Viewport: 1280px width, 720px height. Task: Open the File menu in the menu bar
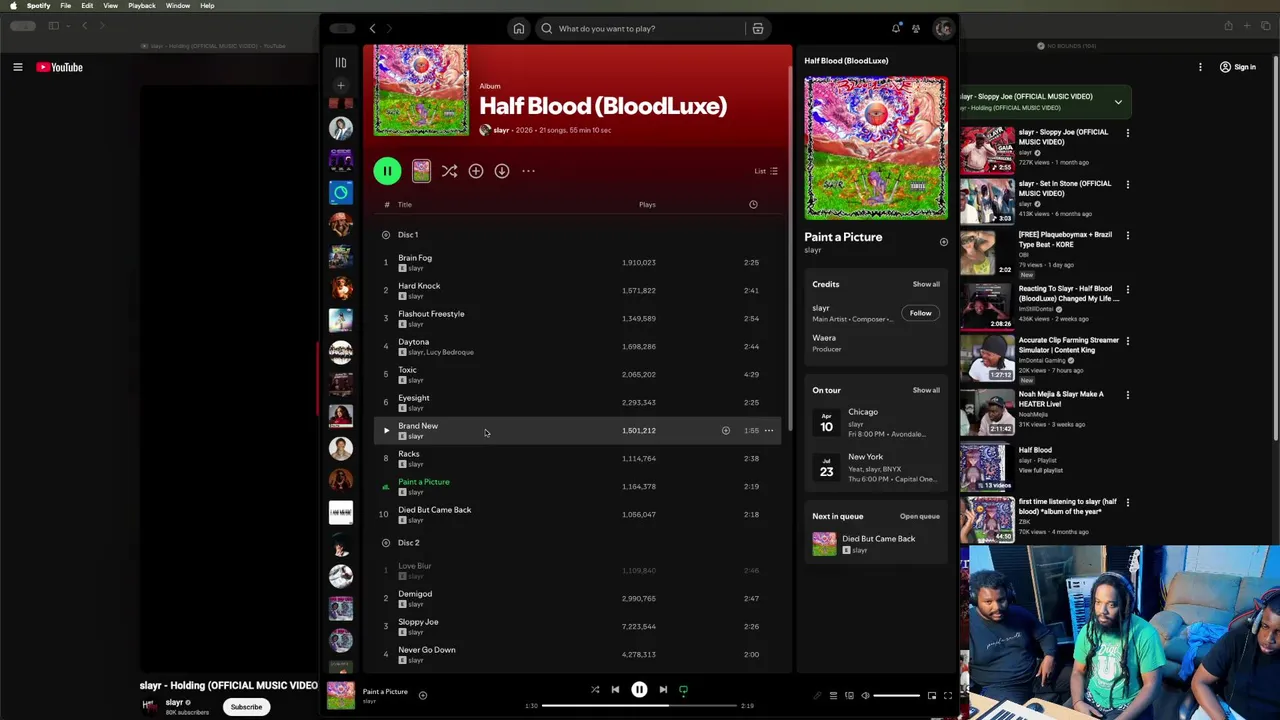[65, 6]
